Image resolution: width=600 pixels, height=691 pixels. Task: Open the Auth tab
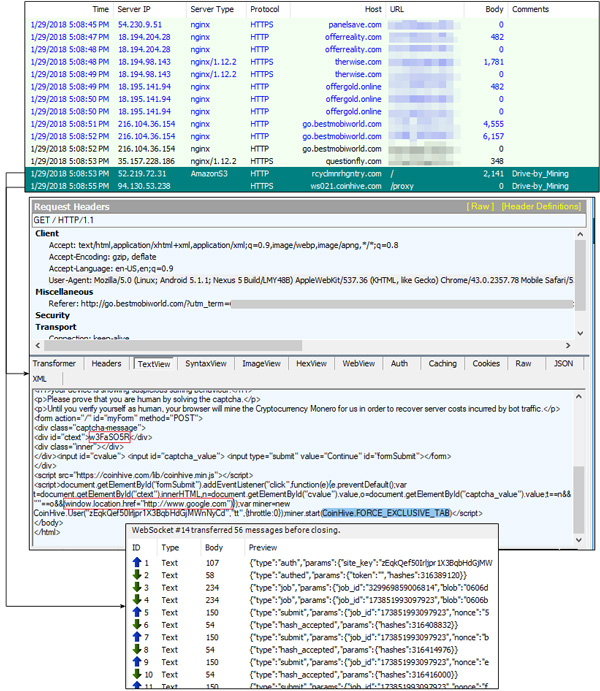click(x=399, y=364)
